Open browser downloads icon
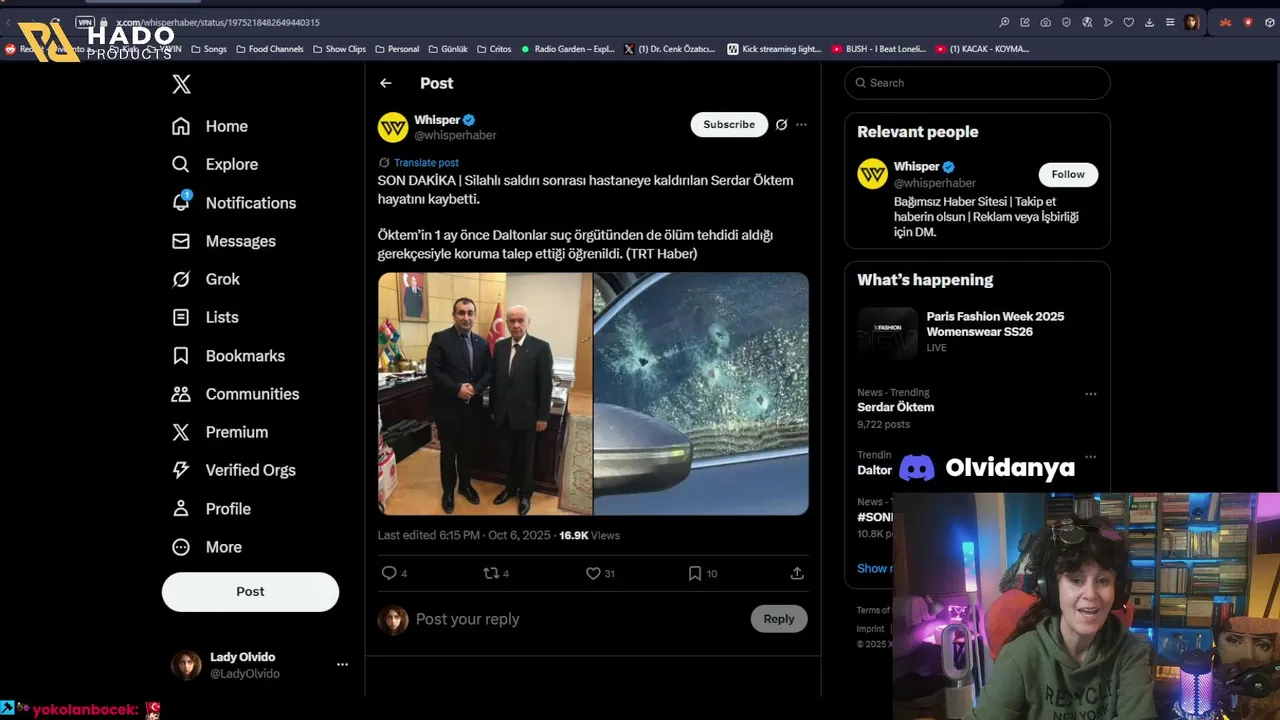 1149,22
